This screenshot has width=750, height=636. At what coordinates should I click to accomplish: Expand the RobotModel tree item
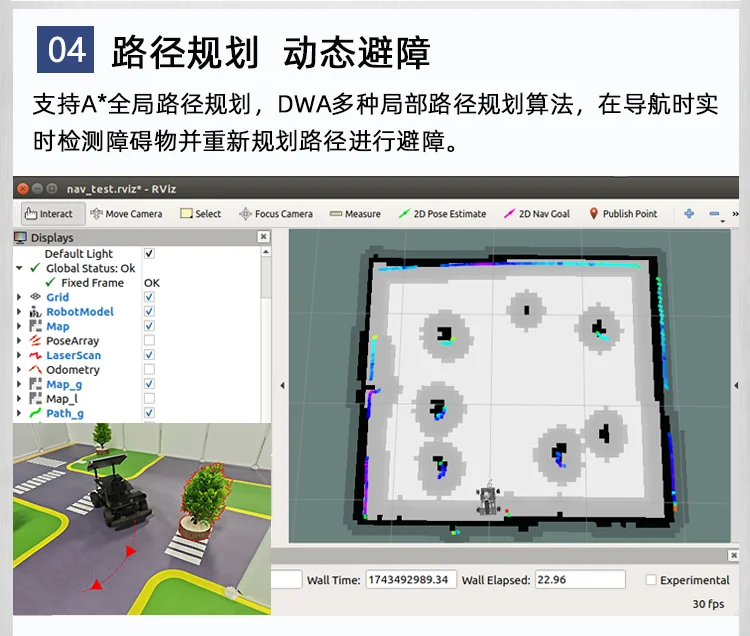tap(19, 312)
